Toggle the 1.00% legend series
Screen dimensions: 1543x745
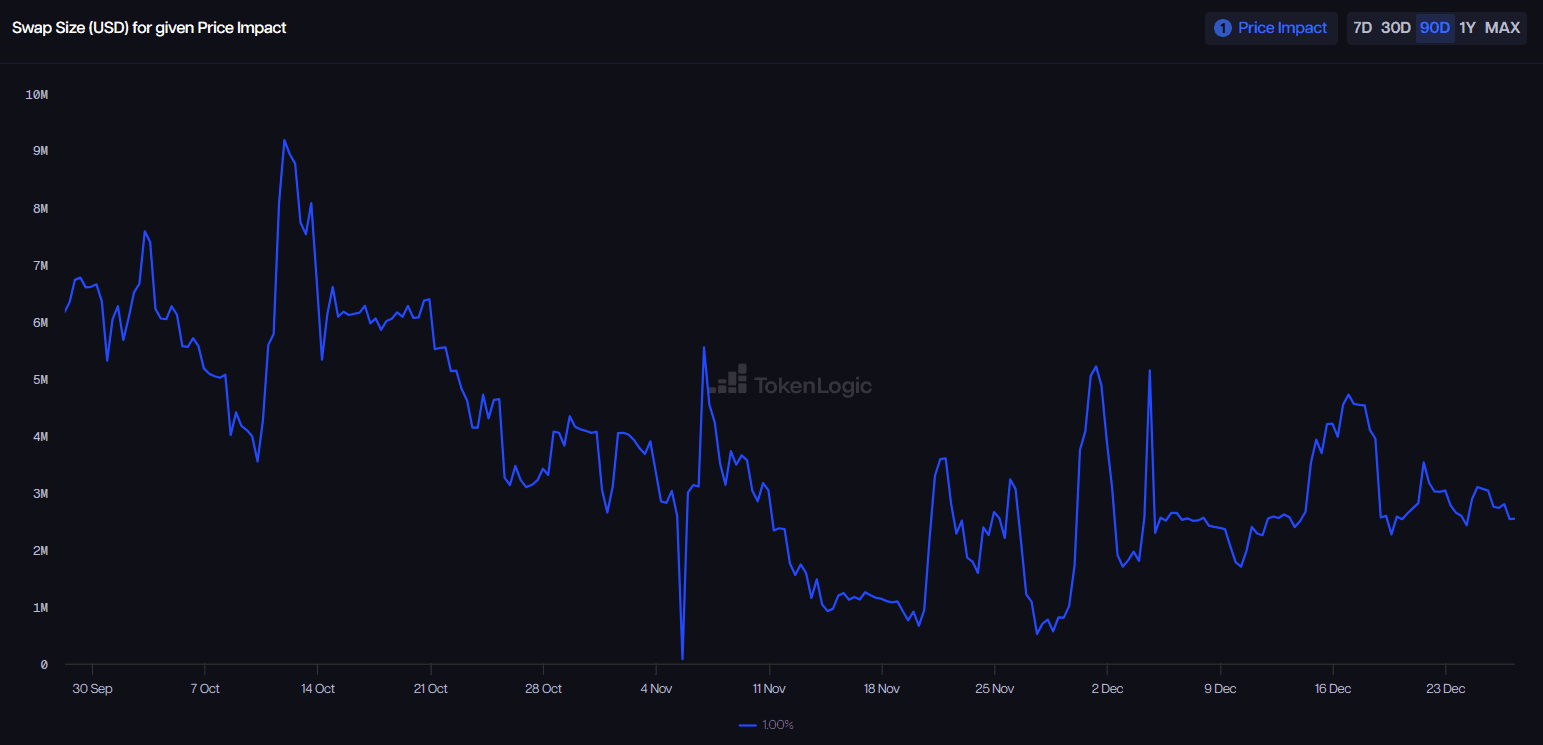click(x=767, y=725)
